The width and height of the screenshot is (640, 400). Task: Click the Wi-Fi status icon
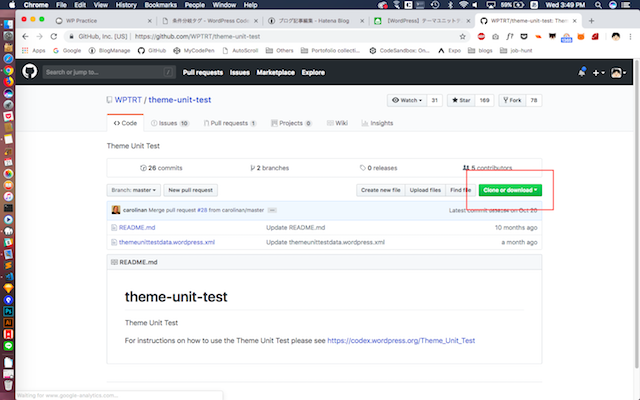(x=463, y=5)
